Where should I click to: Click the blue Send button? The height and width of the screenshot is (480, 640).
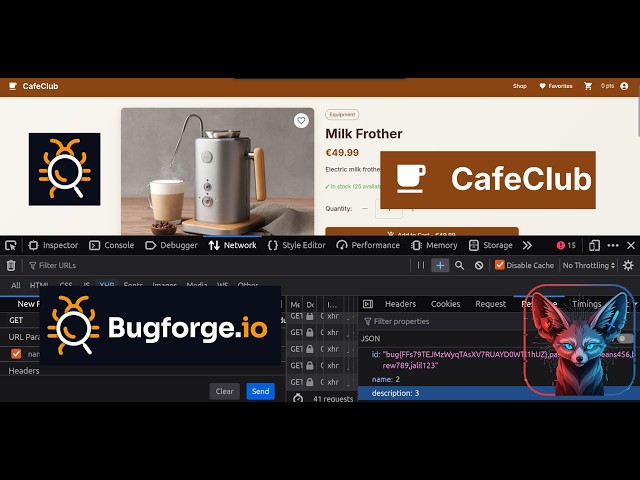point(260,391)
